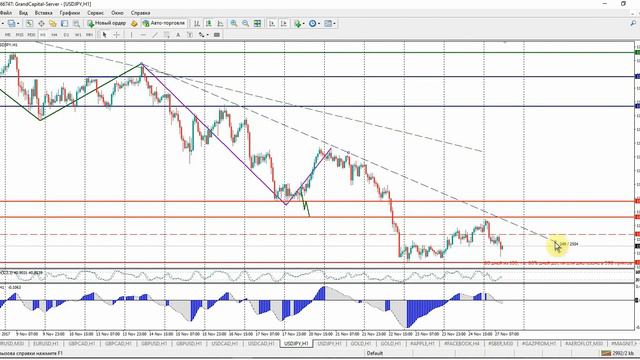Expand the templates dropdown arrow
The image size is (640, 360).
(x=334, y=24)
